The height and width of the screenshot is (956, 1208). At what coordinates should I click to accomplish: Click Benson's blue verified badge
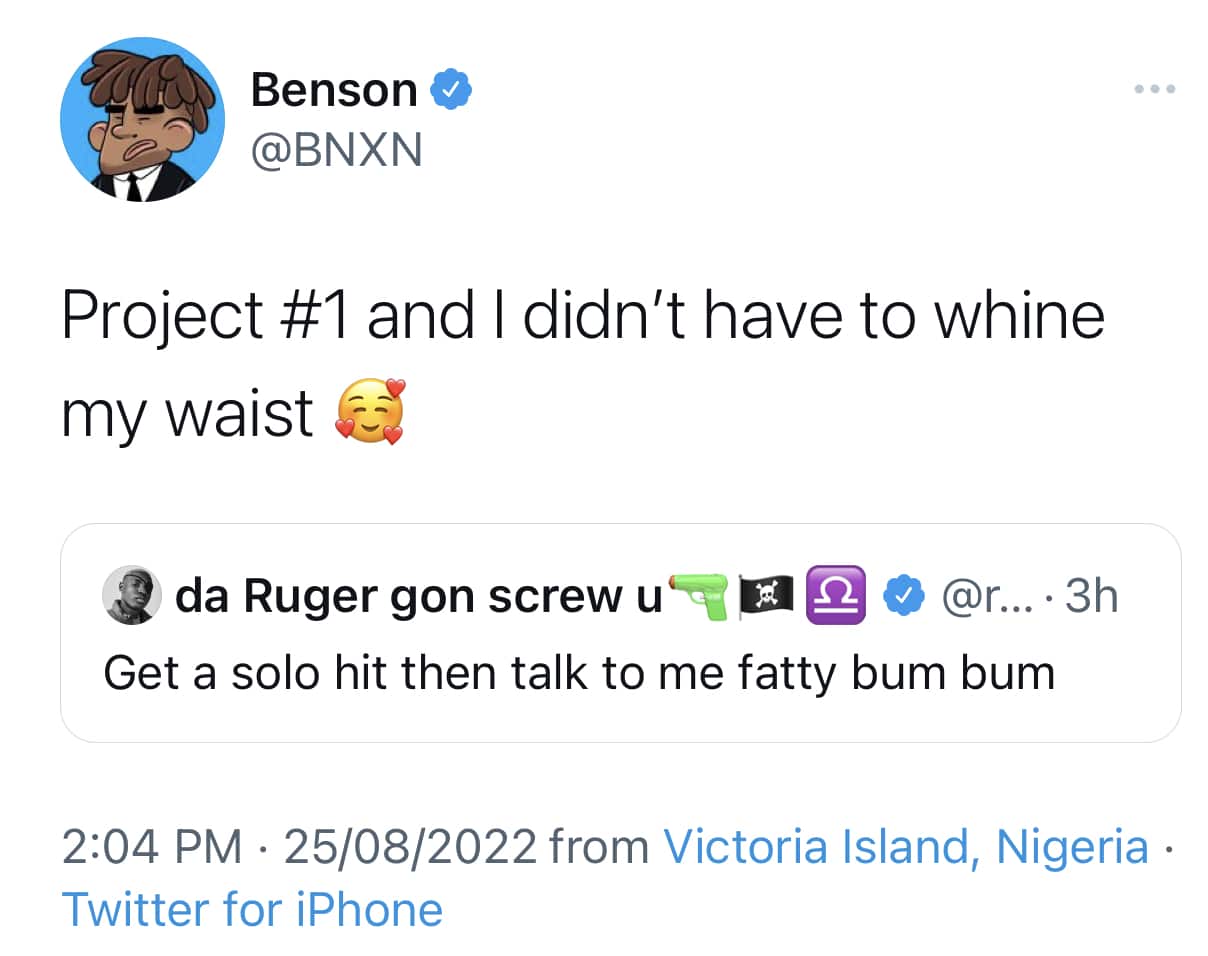pyautogui.click(x=451, y=91)
